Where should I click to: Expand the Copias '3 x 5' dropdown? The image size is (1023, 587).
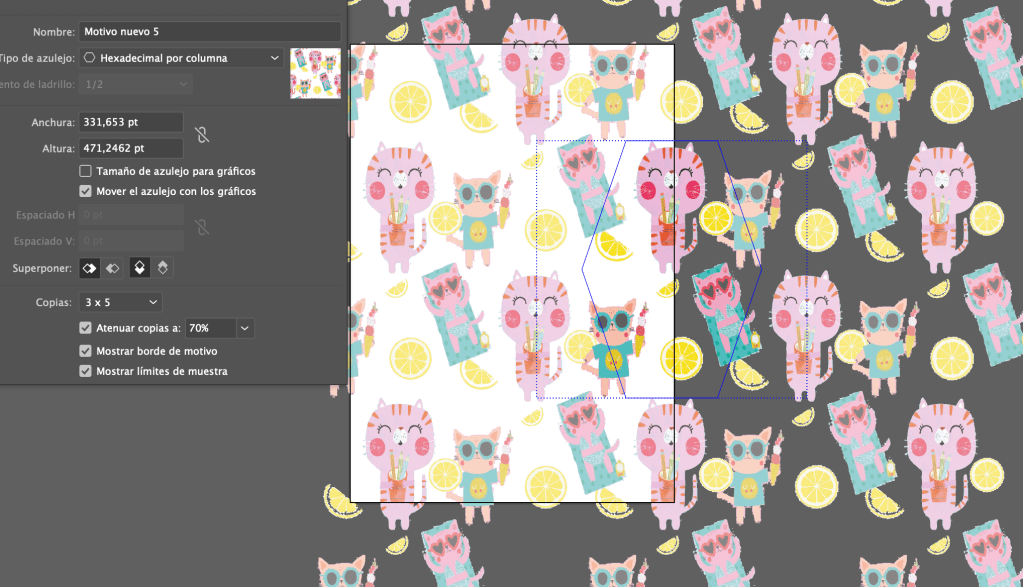[x=121, y=302]
